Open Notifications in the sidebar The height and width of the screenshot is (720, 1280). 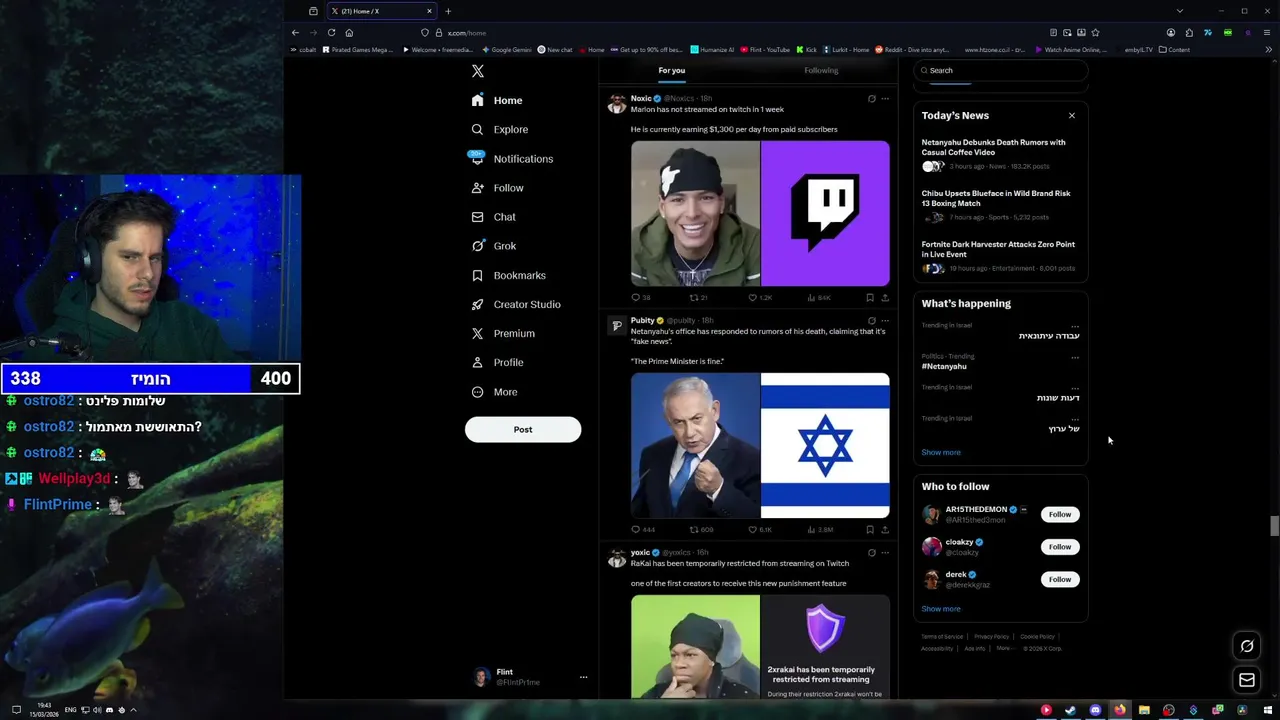coord(511,158)
